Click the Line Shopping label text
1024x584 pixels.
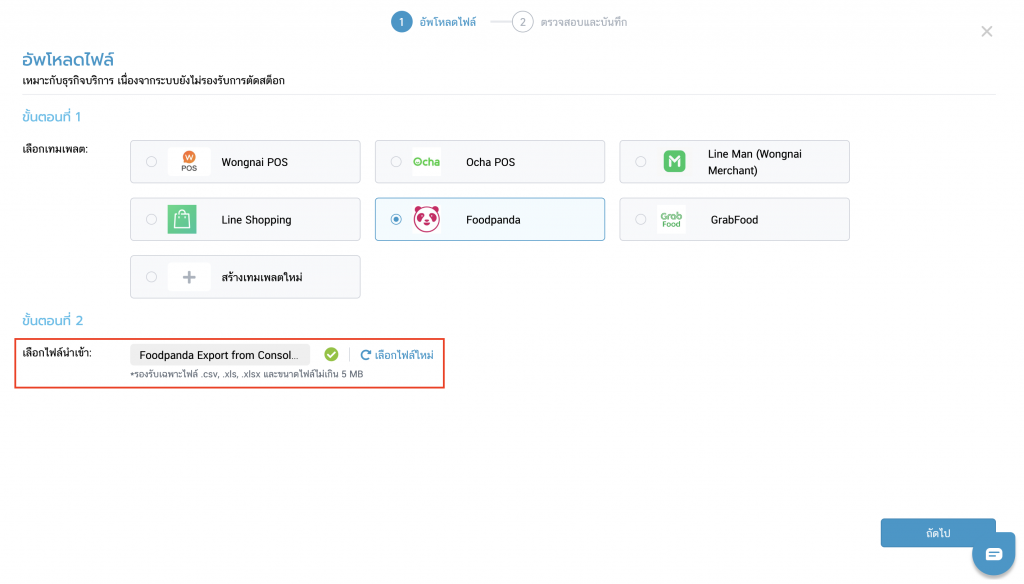(x=256, y=219)
